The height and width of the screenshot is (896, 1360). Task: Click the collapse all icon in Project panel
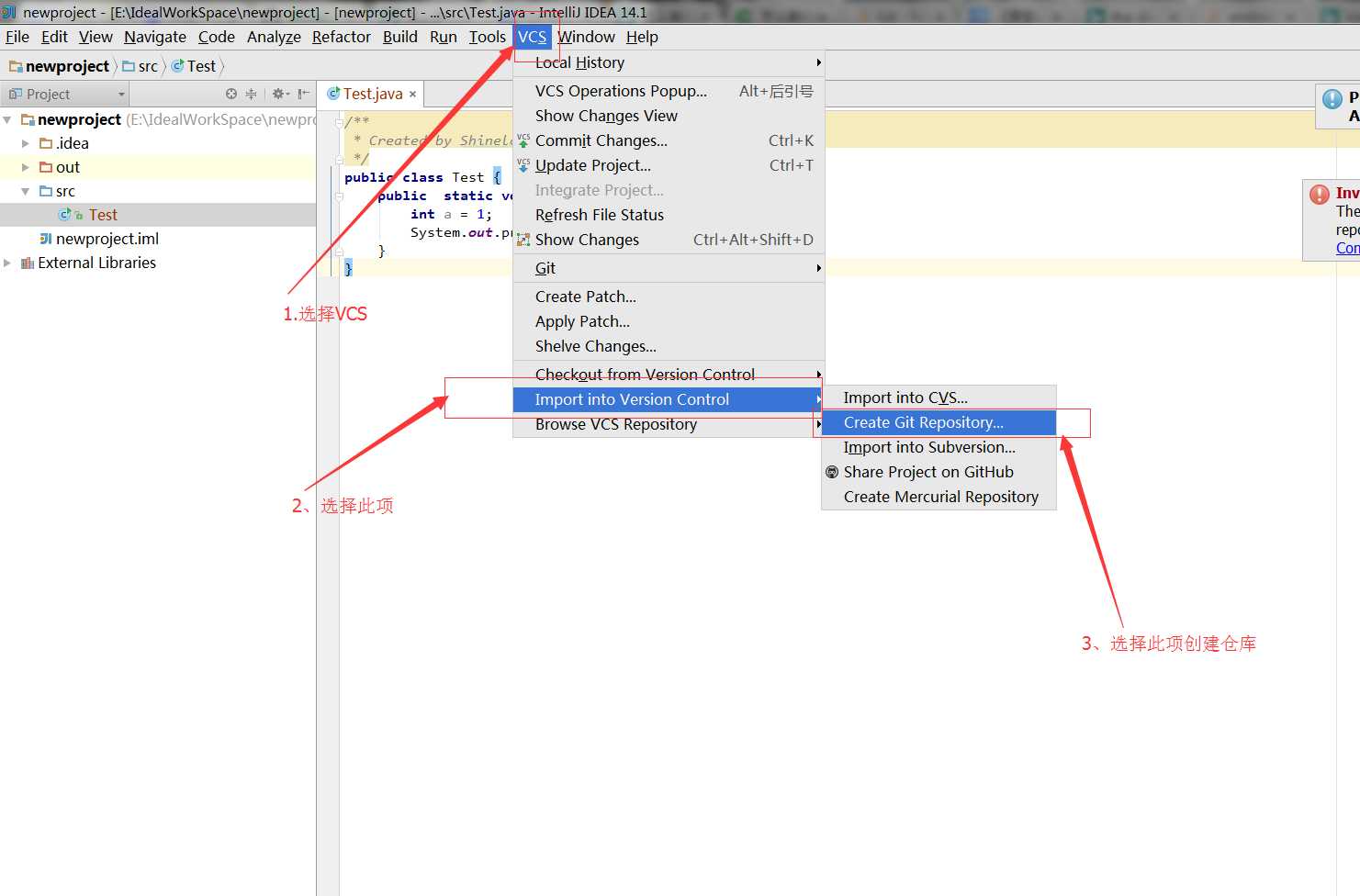[251, 94]
